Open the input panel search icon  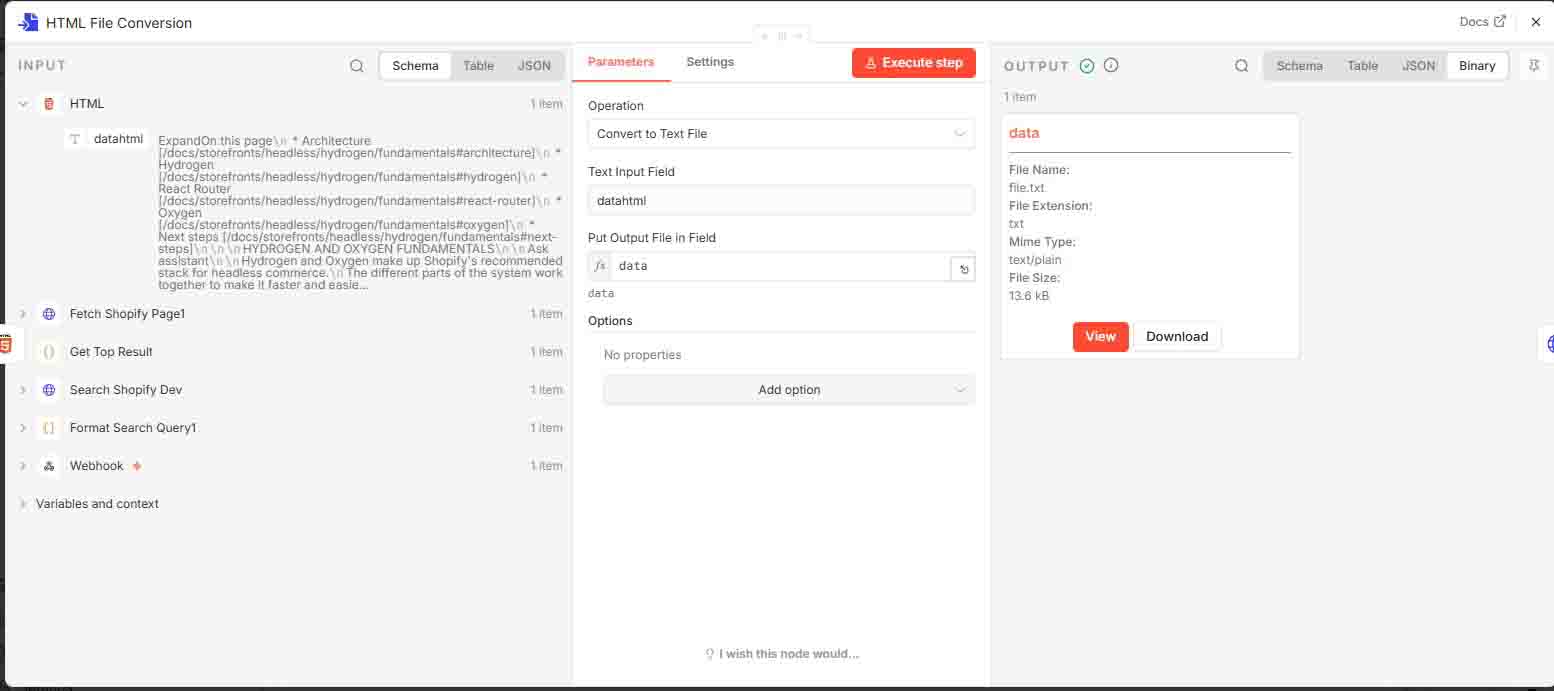click(x=357, y=64)
